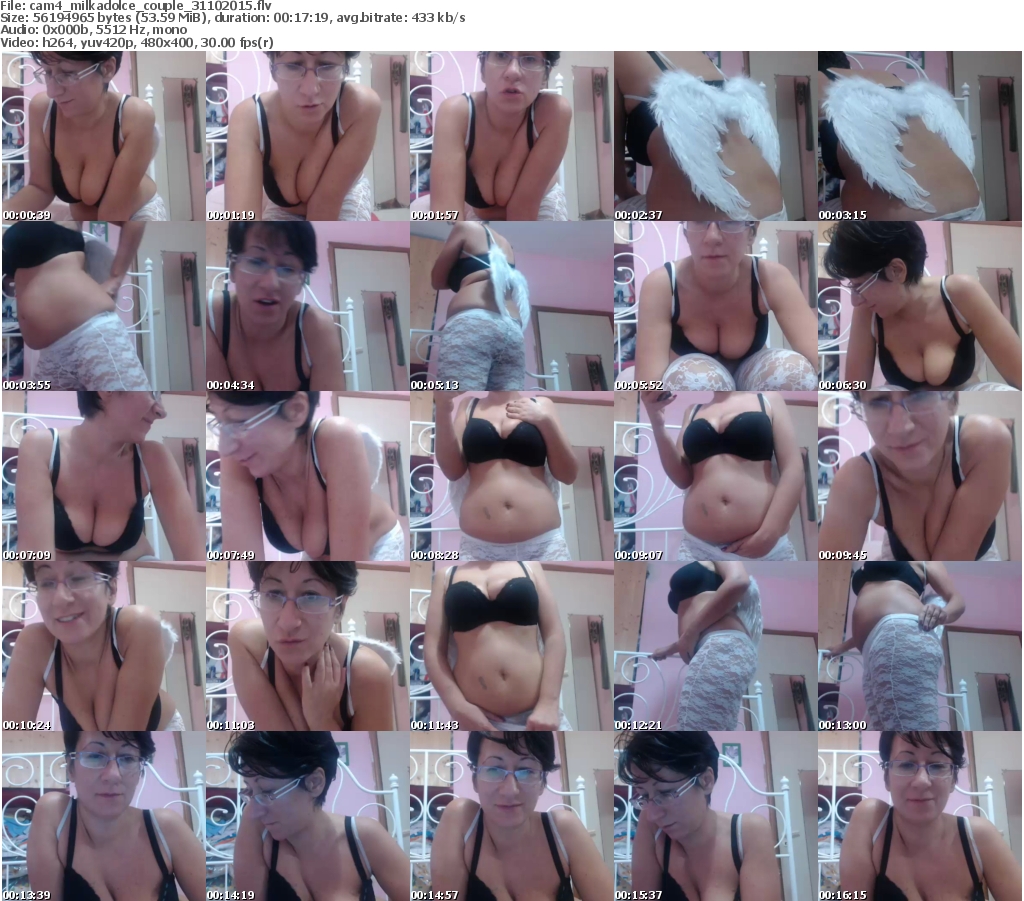Open the frame stamped 00:02:37

(x=716, y=136)
